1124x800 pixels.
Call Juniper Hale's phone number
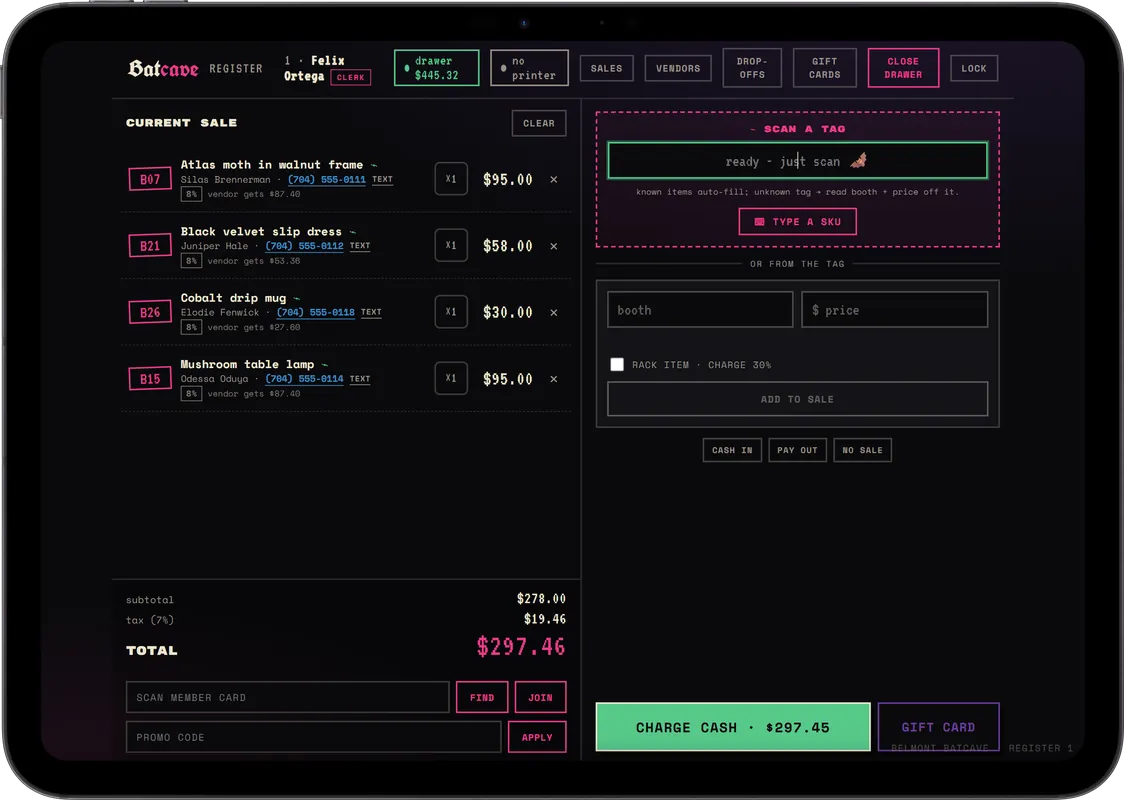305,246
